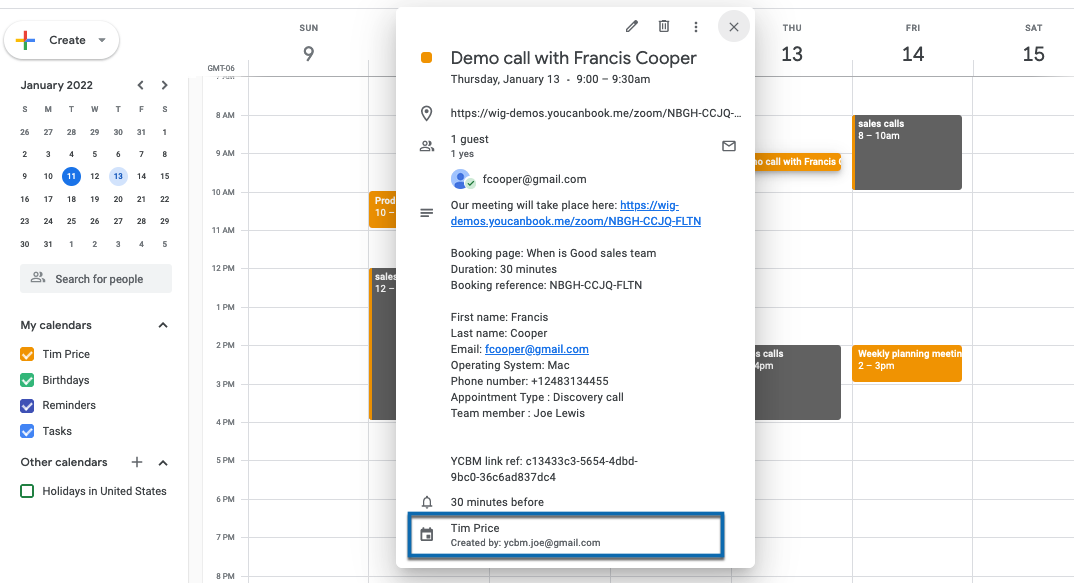This screenshot has height=583, width=1074.
Task: Click guest email fcooper@gmail.com in guest list
Action: click(x=534, y=179)
